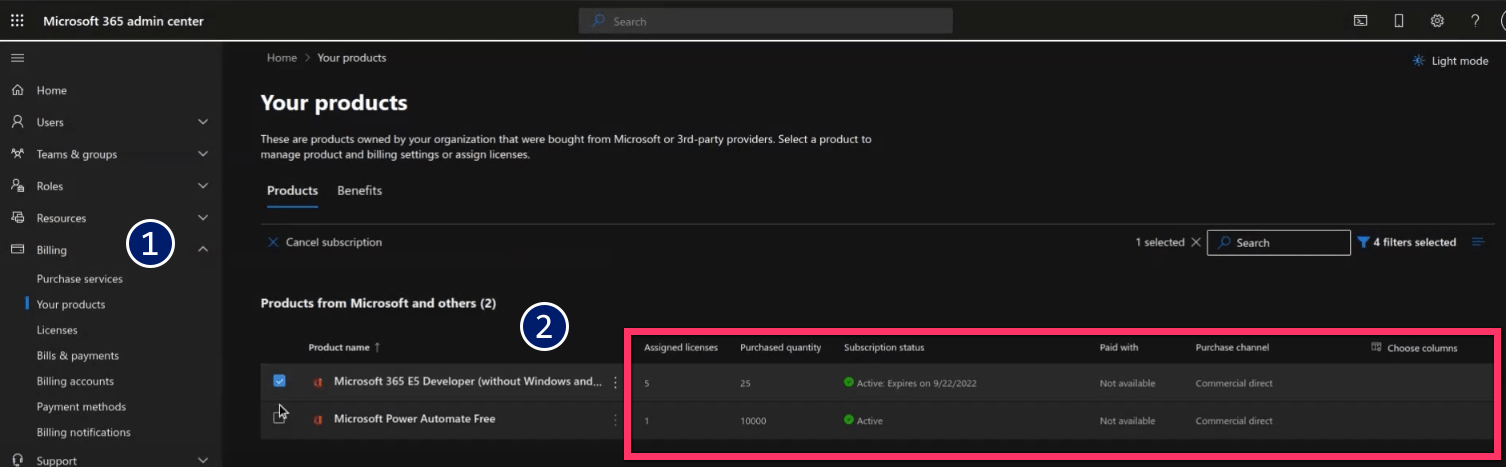Select Your products in sidebar
The image size is (1506, 467).
(71, 305)
